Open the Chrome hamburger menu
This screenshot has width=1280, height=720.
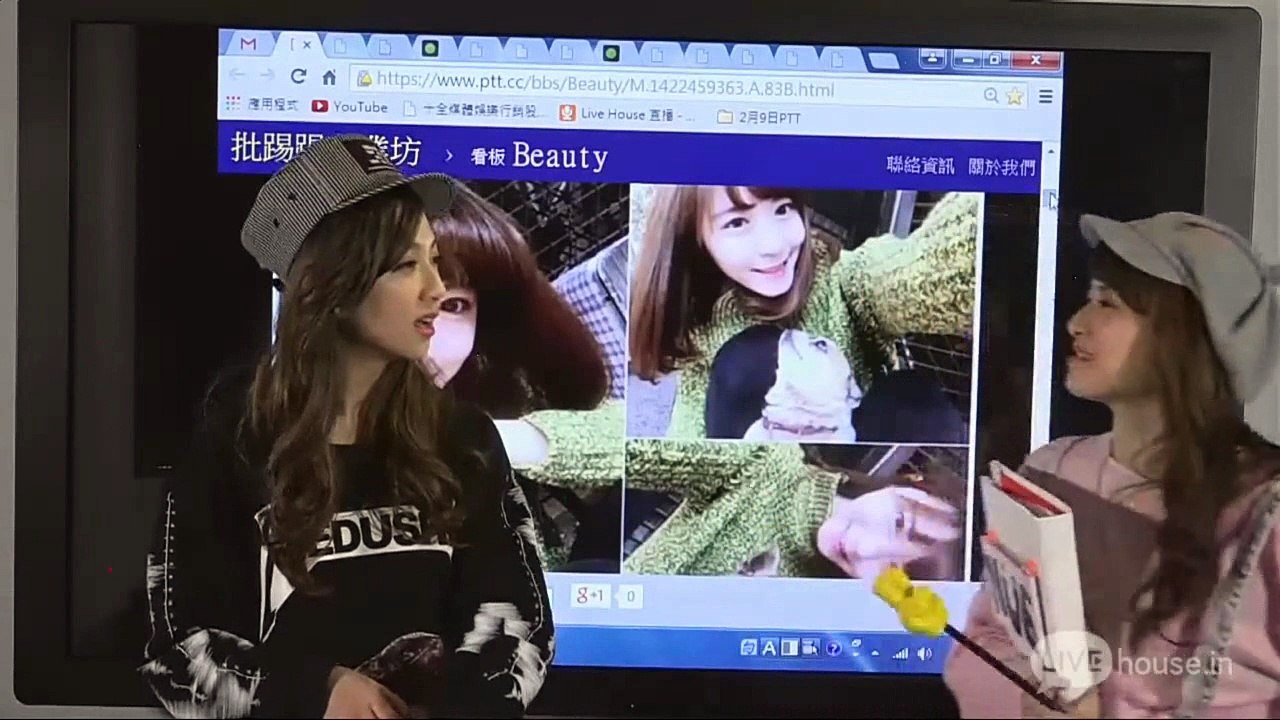1046,97
